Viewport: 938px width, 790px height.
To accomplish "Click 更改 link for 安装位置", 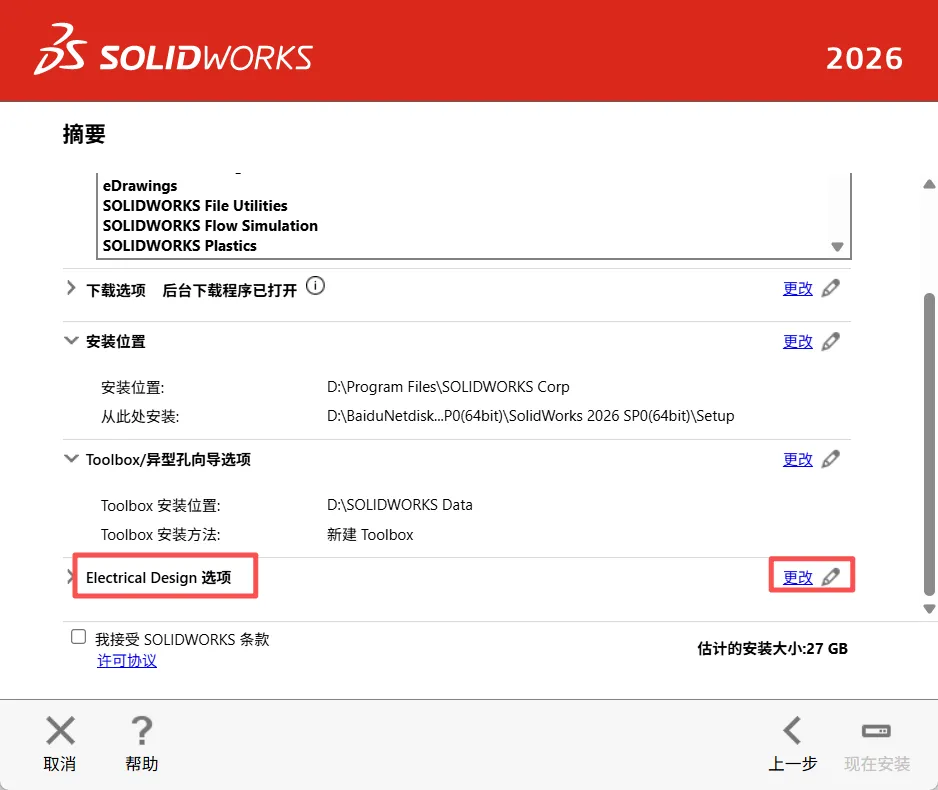I will [x=798, y=341].
